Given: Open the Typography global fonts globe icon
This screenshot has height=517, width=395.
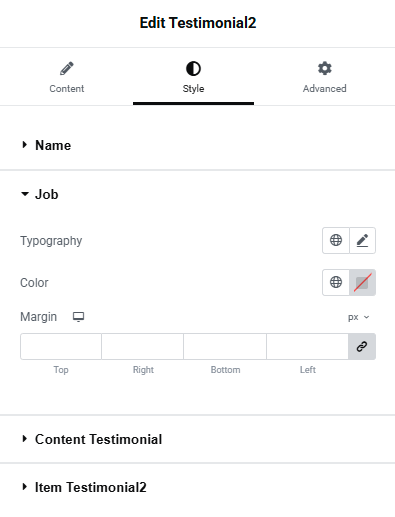Looking at the screenshot, I should coord(336,240).
